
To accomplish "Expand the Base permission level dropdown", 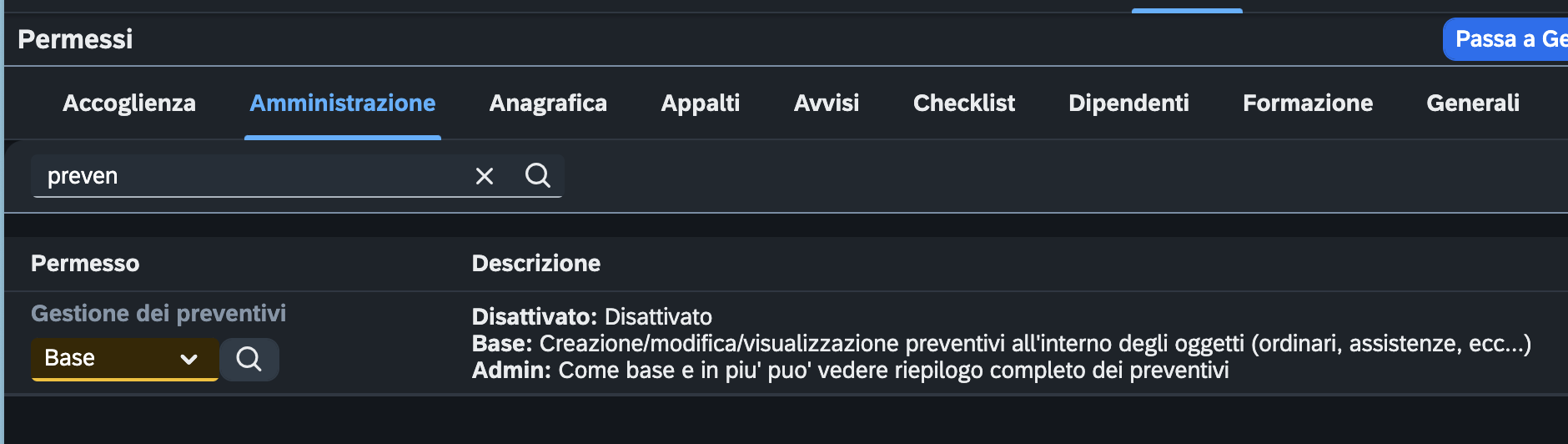I will [x=124, y=359].
